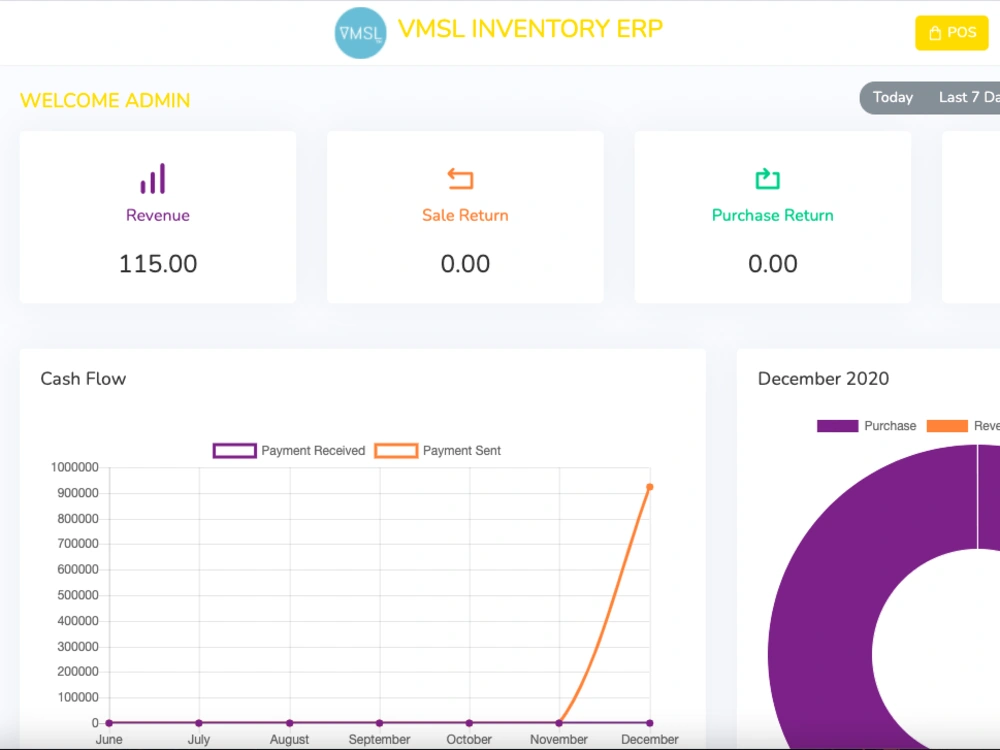Click the July data point on chart
Viewport: 1000px width, 750px height.
[199, 723]
